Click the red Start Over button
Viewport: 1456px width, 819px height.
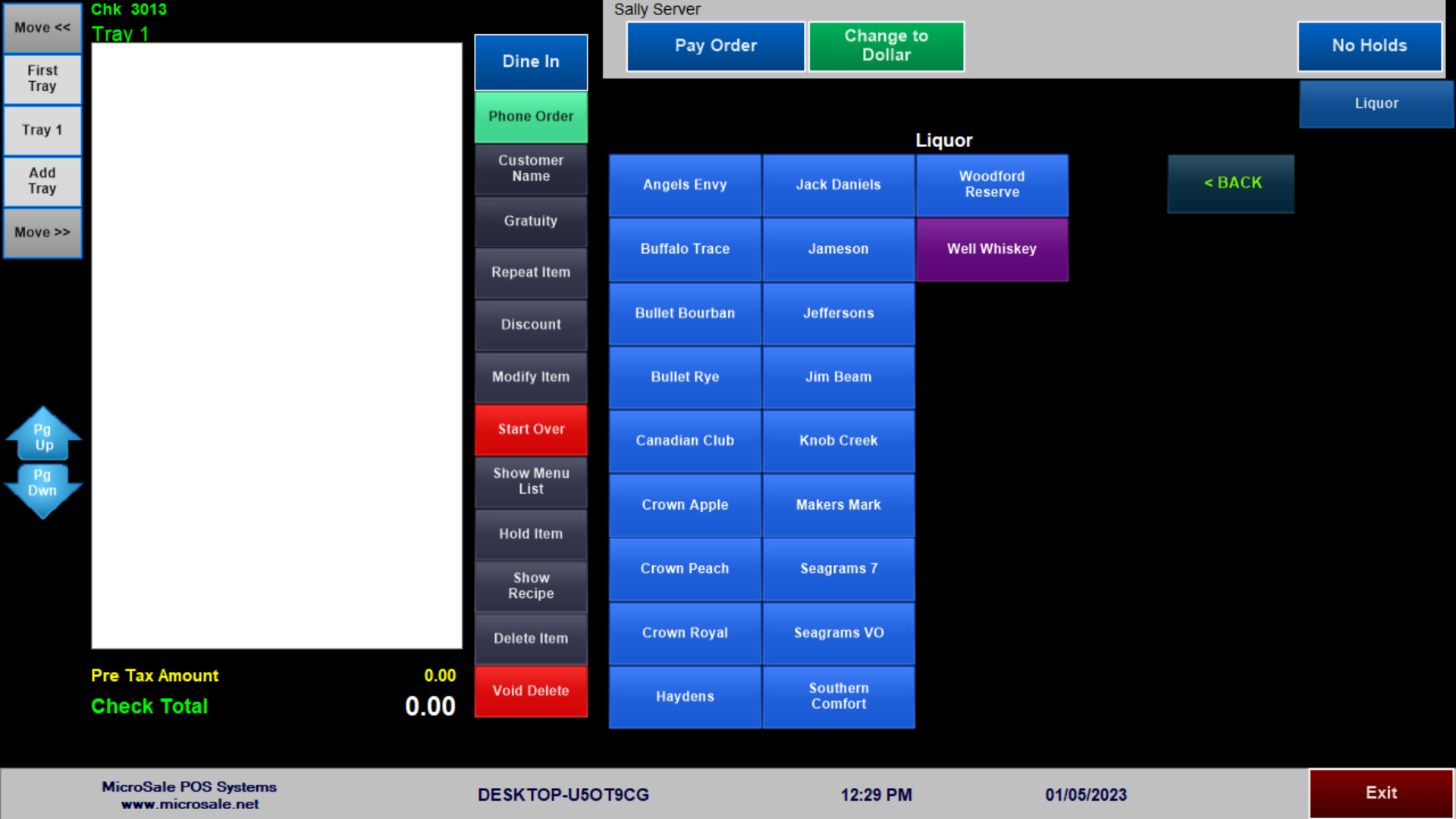coord(531,429)
